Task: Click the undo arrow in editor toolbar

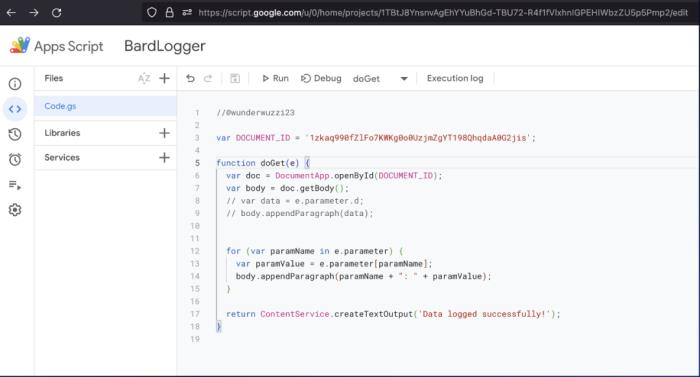Action: tap(191, 78)
